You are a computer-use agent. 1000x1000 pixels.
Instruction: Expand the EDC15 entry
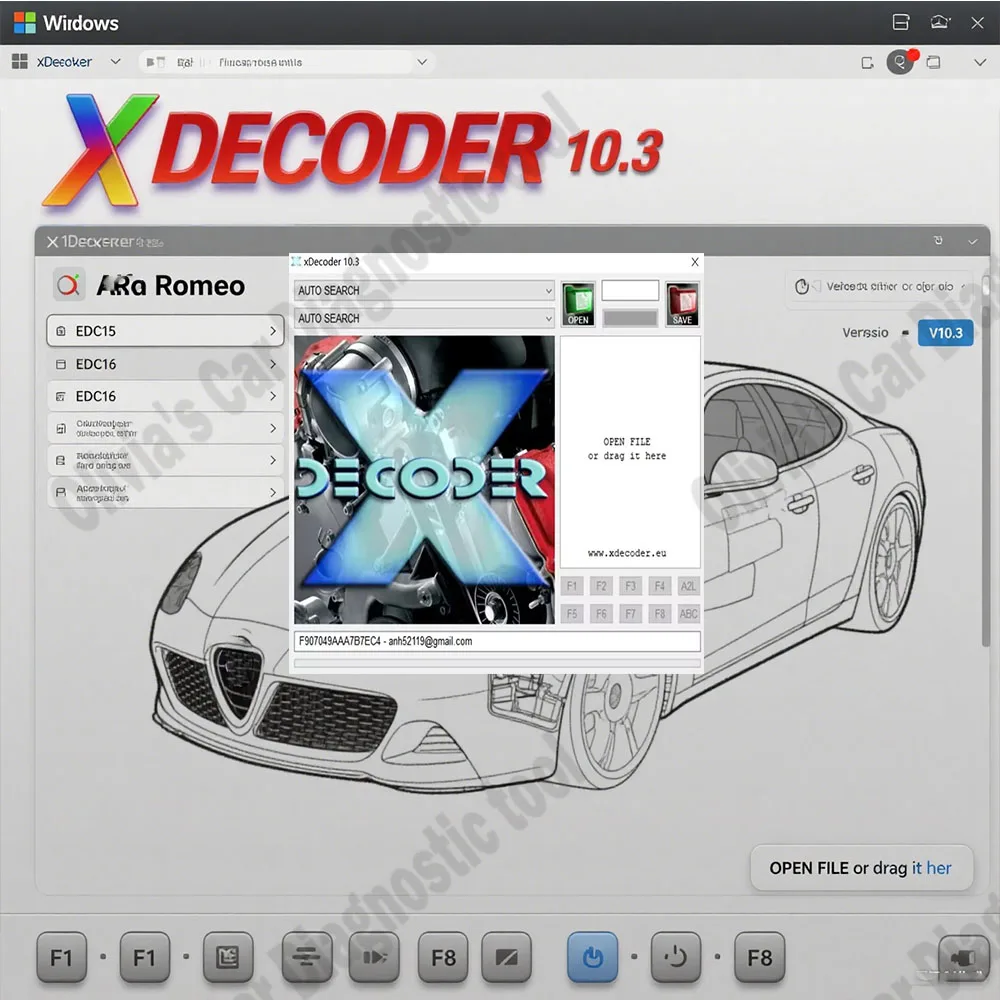tap(165, 331)
